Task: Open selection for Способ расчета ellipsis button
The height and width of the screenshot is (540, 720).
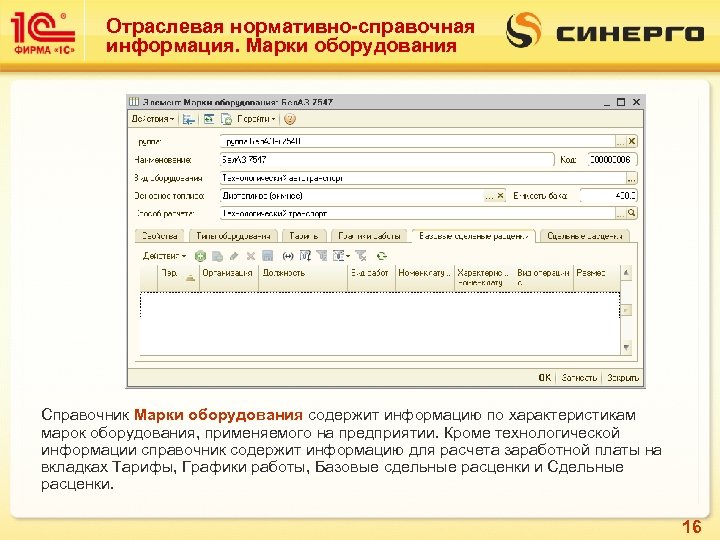Action: tap(620, 213)
